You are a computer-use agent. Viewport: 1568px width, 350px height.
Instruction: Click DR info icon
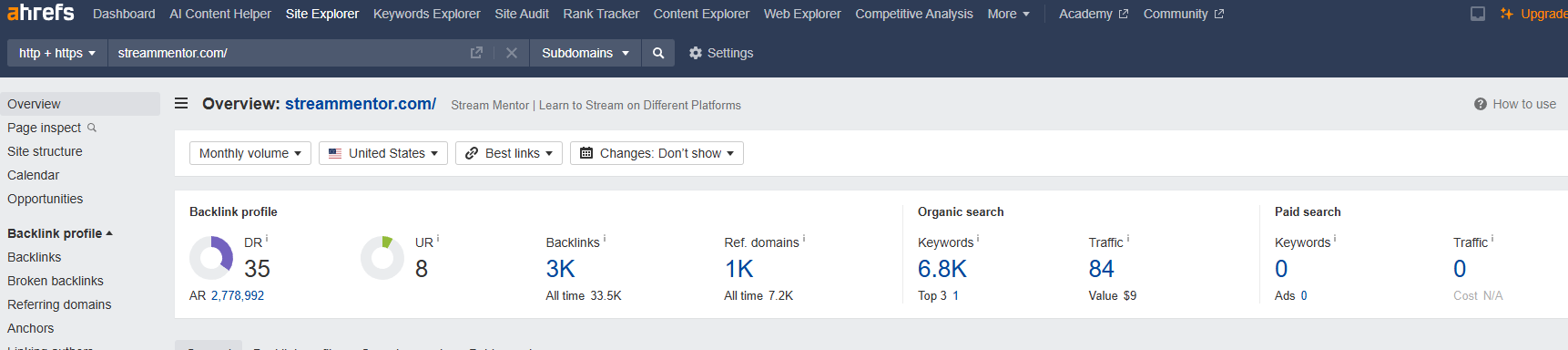pyautogui.click(x=267, y=239)
